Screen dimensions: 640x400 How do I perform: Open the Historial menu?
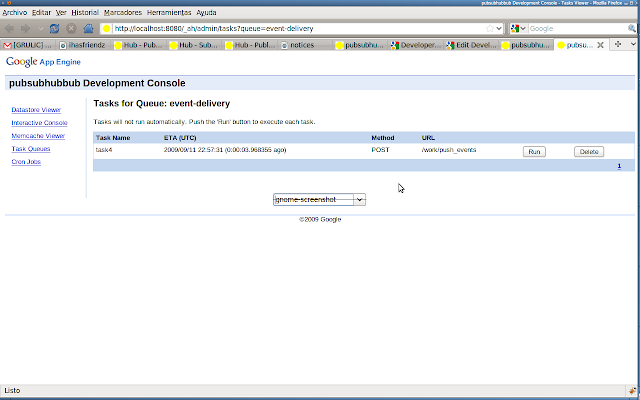85,13
